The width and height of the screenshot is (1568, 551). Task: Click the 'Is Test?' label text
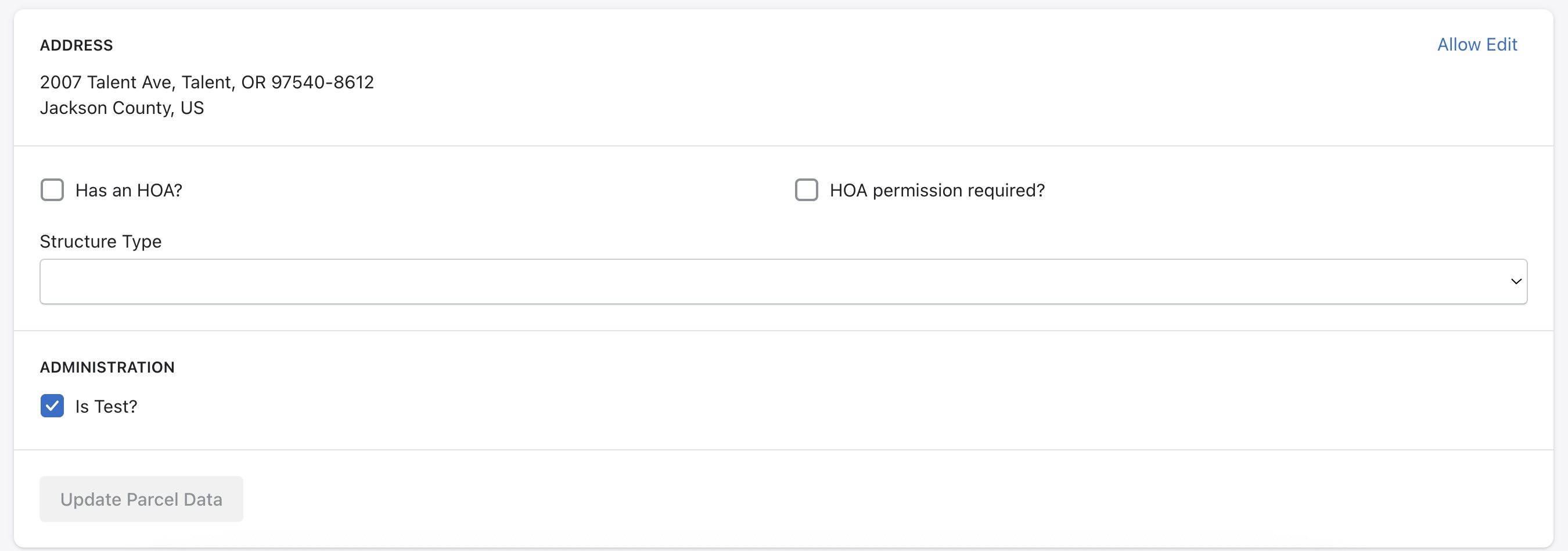tap(106, 406)
